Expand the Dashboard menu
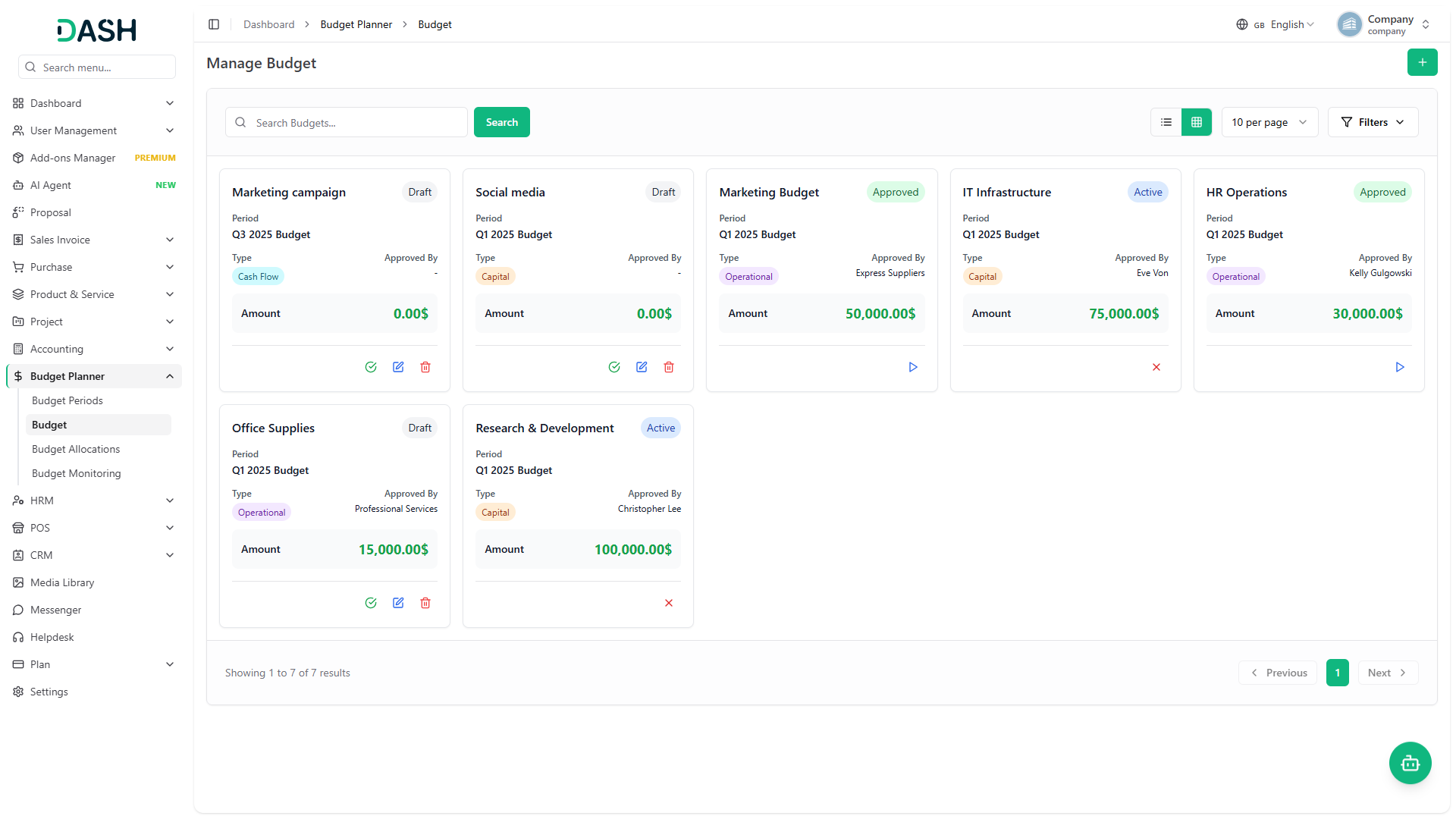The width and height of the screenshot is (1456, 819). point(94,103)
